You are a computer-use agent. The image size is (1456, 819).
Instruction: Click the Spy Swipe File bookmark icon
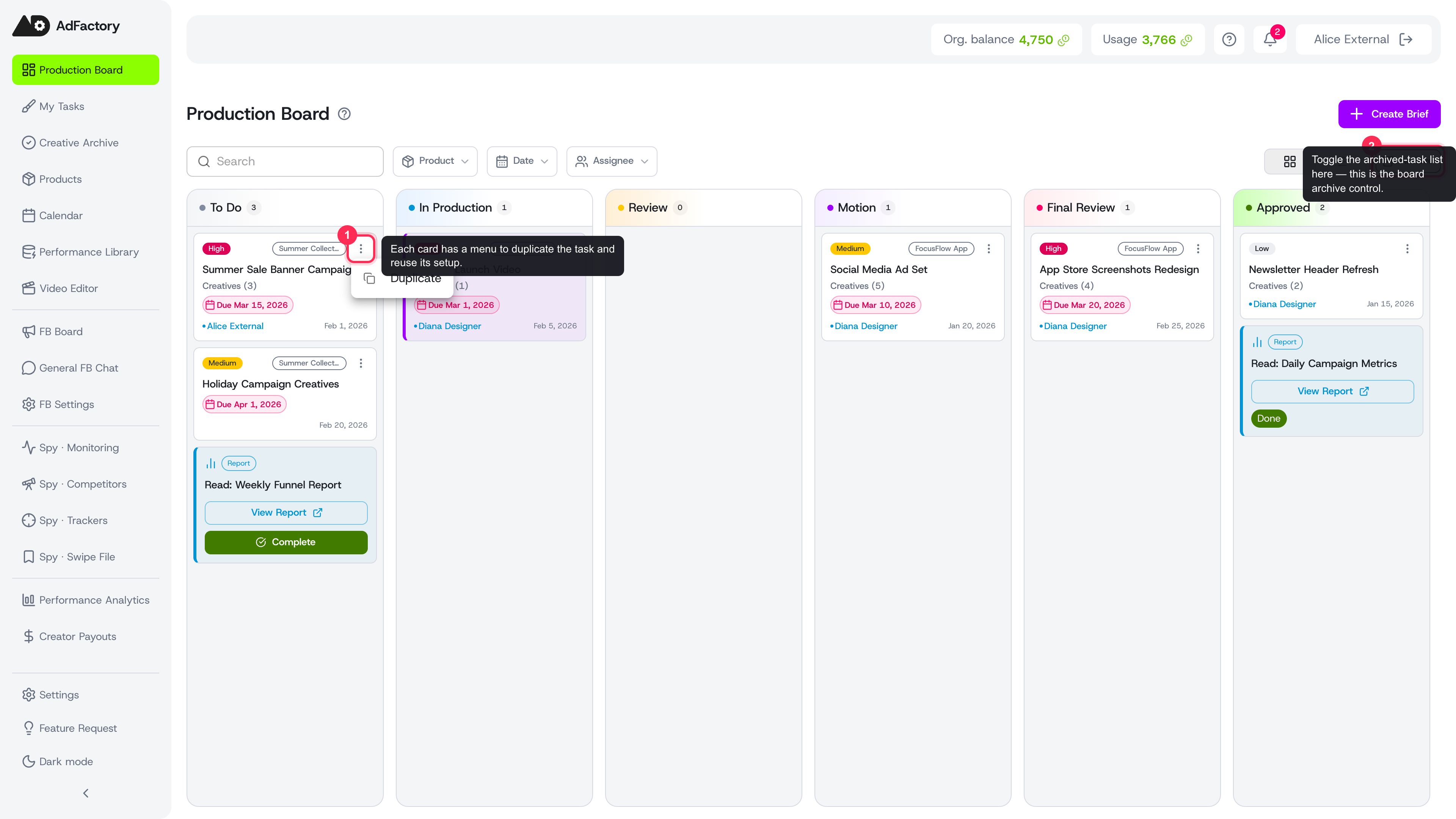(x=28, y=557)
